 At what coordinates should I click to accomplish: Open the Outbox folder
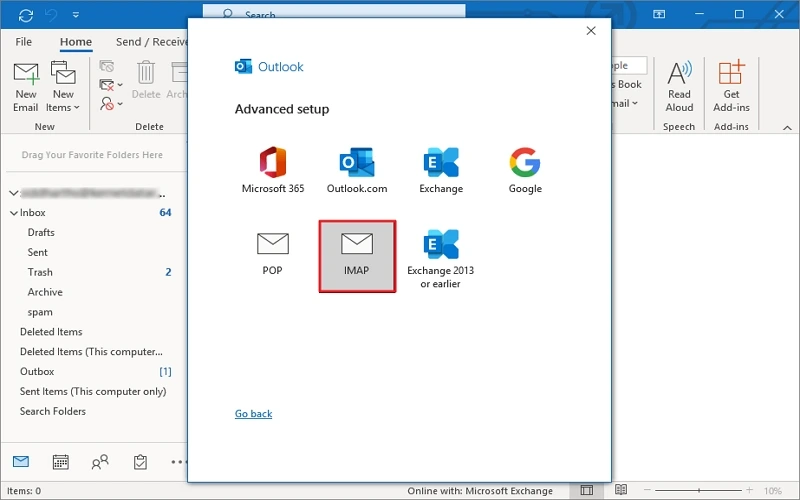(x=37, y=371)
